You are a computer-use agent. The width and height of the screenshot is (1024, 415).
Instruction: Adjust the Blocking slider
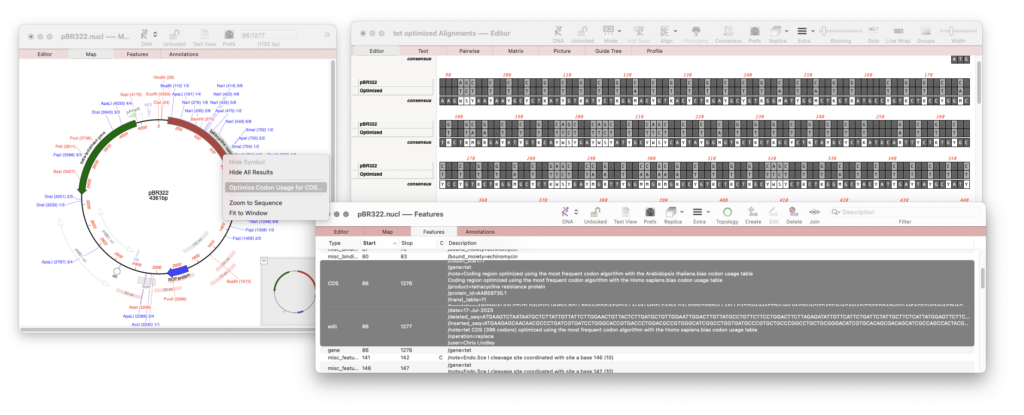[x=840, y=30]
